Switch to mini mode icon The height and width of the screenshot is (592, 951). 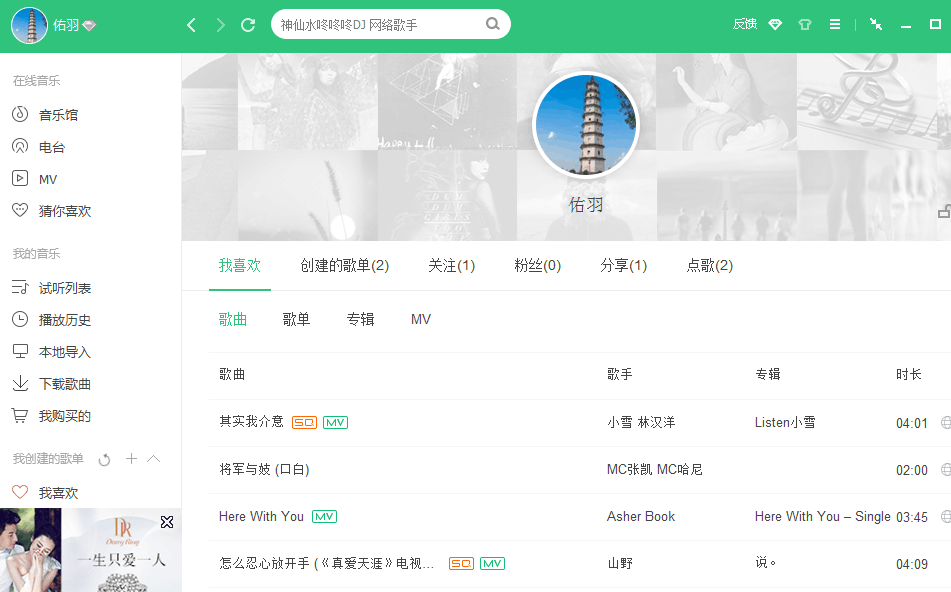click(876, 25)
